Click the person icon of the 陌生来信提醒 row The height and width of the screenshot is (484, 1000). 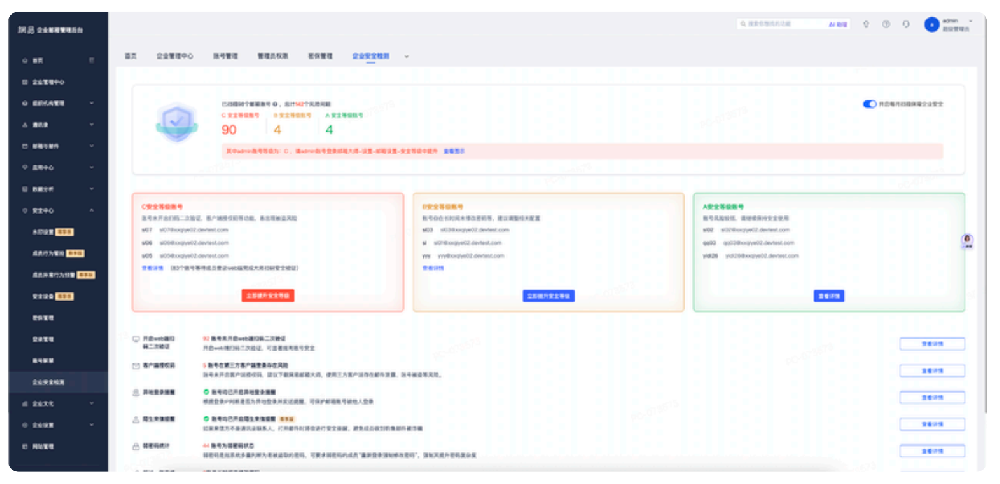tap(136, 420)
